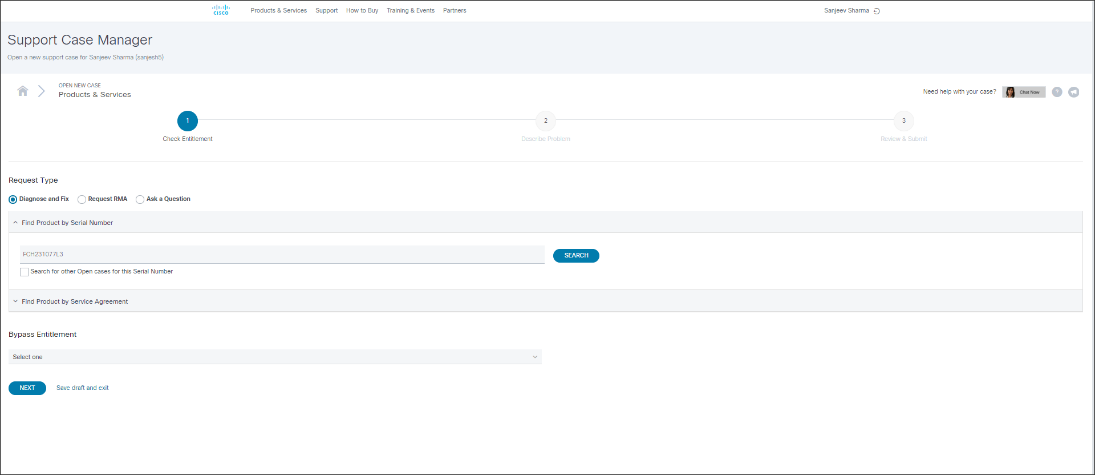The height and width of the screenshot is (475, 1095).
Task: Select the Ask a Question radio button
Action: (140, 199)
